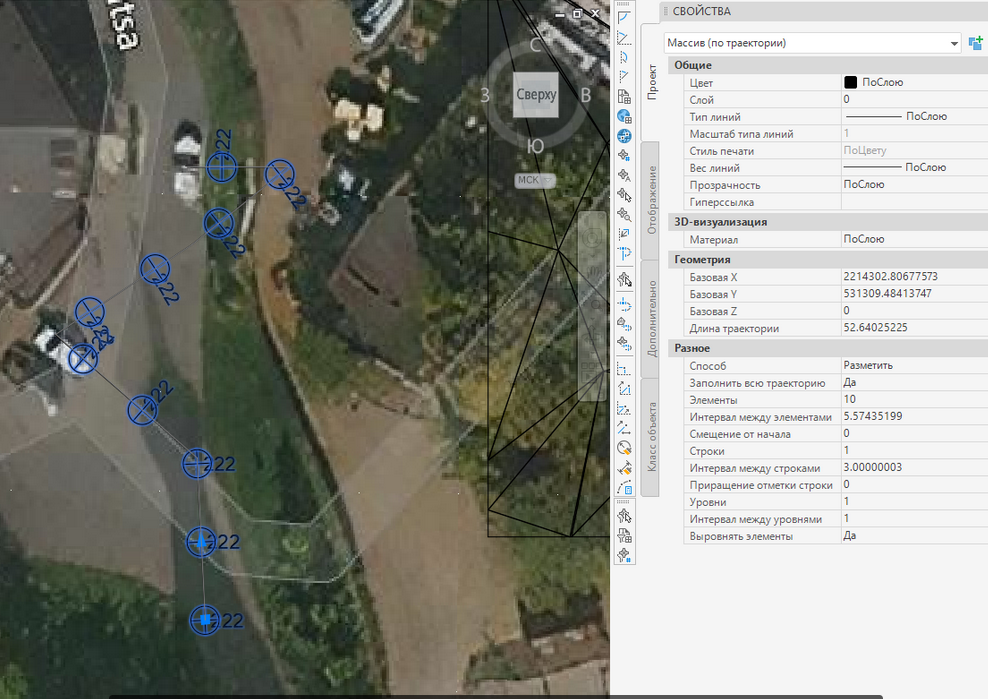Change the Способ value Разметить
This screenshot has height=699, width=988.
point(912,366)
